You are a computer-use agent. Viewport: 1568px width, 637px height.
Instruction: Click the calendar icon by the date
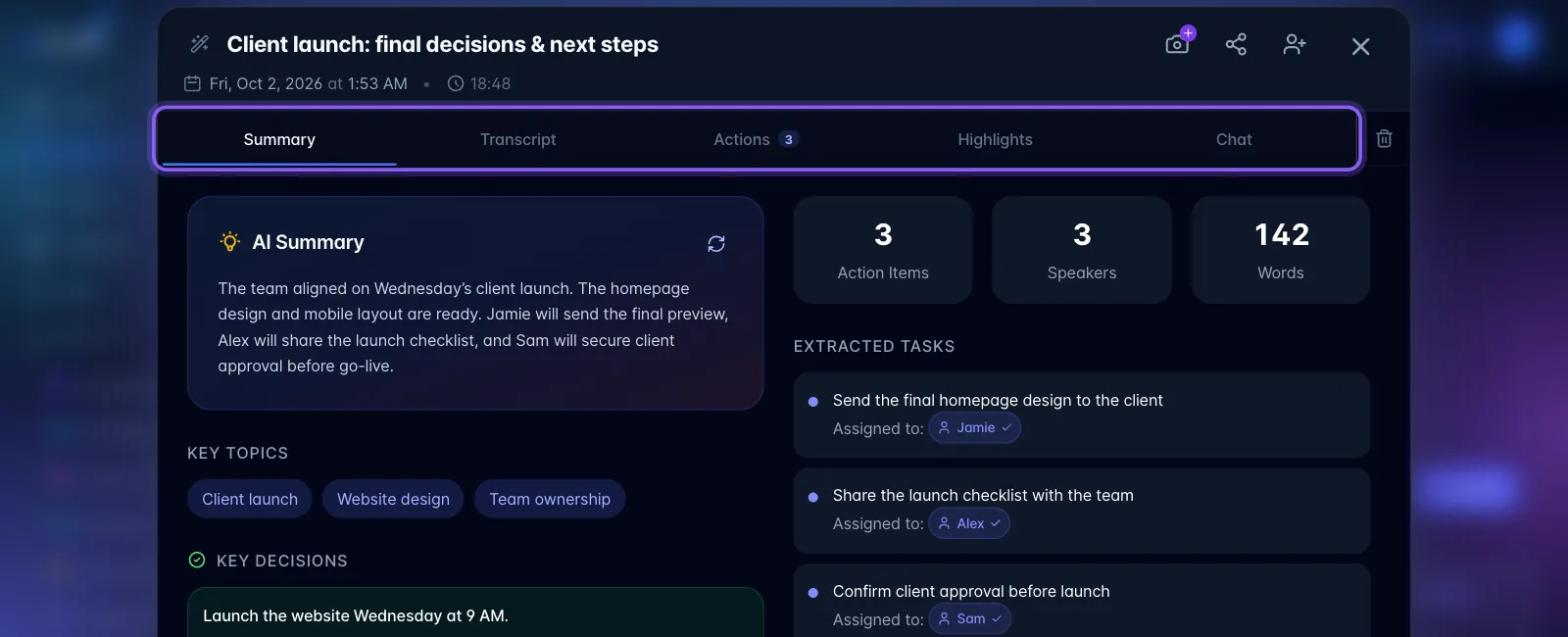(193, 83)
